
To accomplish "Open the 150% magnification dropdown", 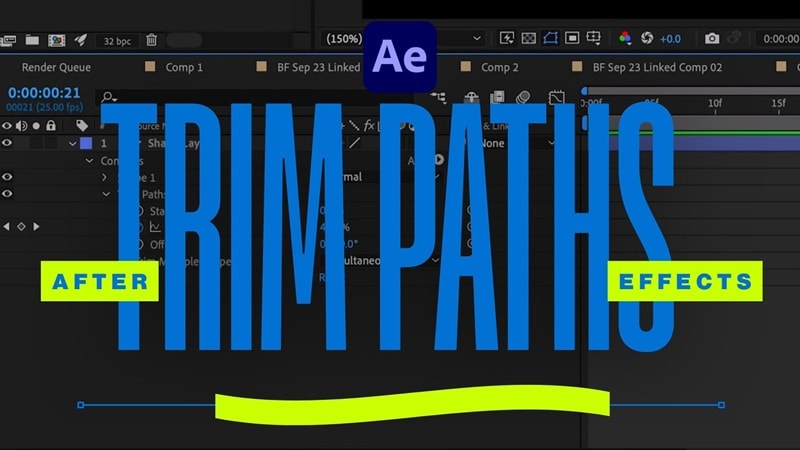I will pyautogui.click(x=343, y=39).
